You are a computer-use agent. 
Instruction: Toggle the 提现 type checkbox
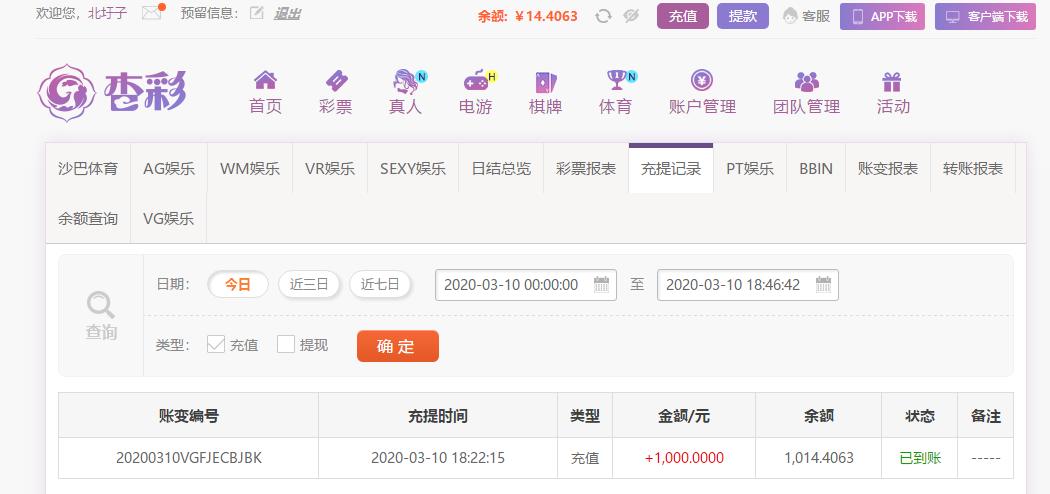pos(286,344)
